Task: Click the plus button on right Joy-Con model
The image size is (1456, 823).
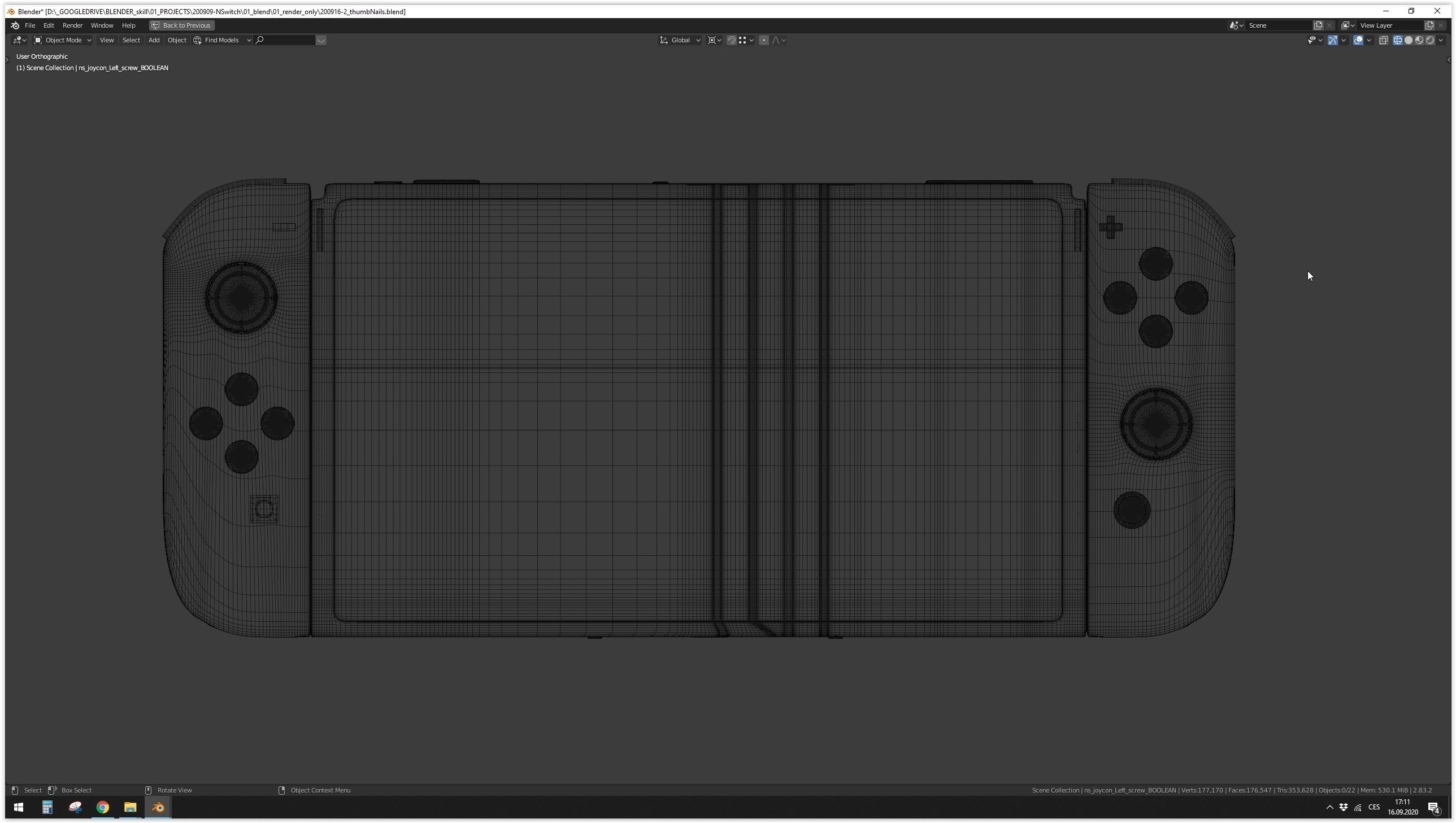Action: (x=1111, y=227)
